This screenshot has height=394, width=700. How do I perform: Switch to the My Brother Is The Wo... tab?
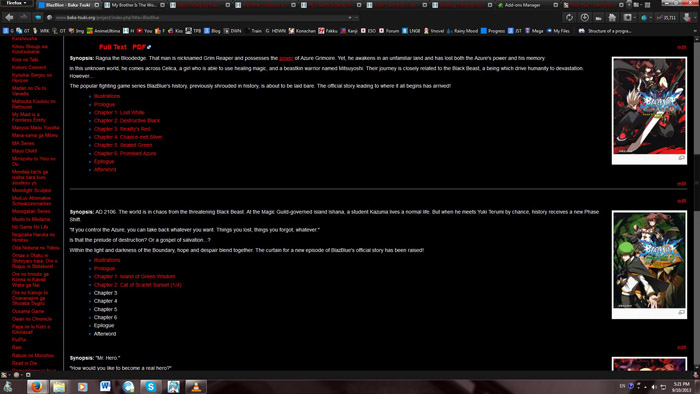click(x=134, y=5)
